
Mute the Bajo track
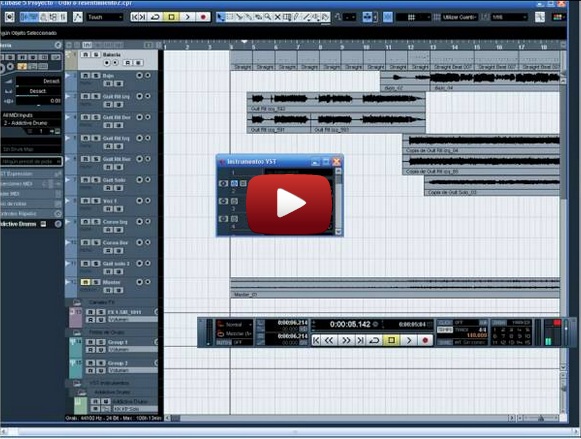point(86,76)
